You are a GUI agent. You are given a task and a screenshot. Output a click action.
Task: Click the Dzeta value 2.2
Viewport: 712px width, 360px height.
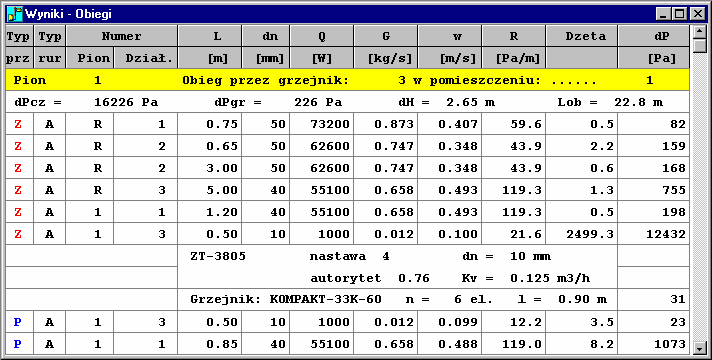coord(582,146)
